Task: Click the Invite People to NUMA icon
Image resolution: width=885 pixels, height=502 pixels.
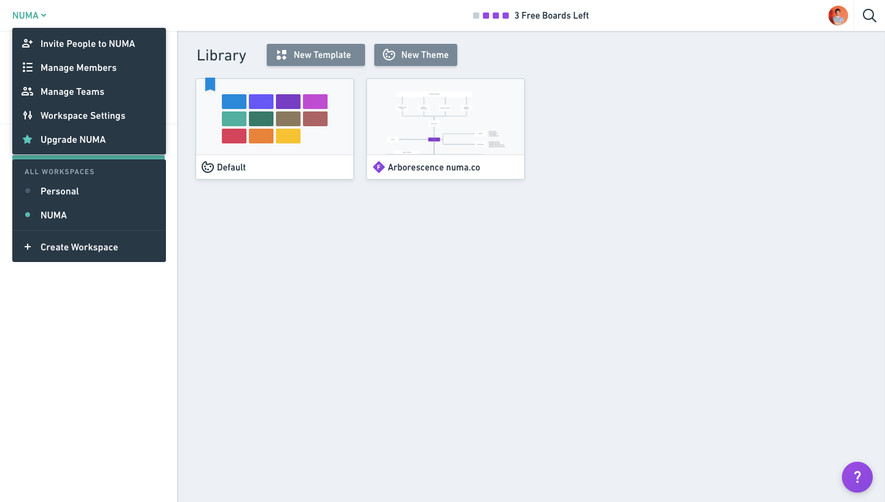Action: click(27, 43)
